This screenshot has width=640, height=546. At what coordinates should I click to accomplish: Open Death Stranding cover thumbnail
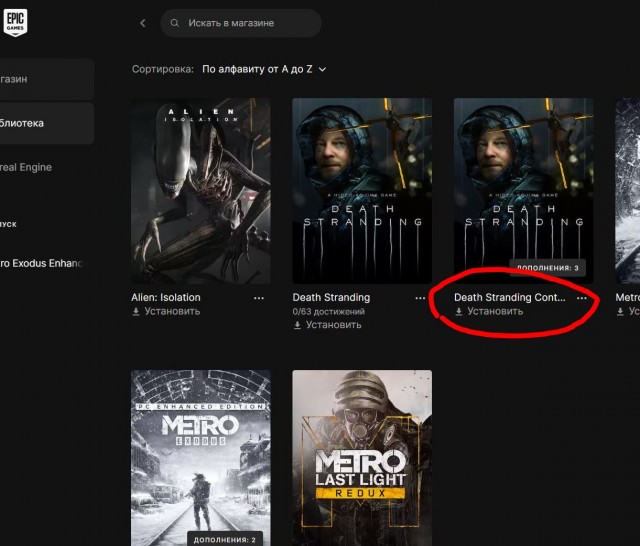pyautogui.click(x=362, y=191)
